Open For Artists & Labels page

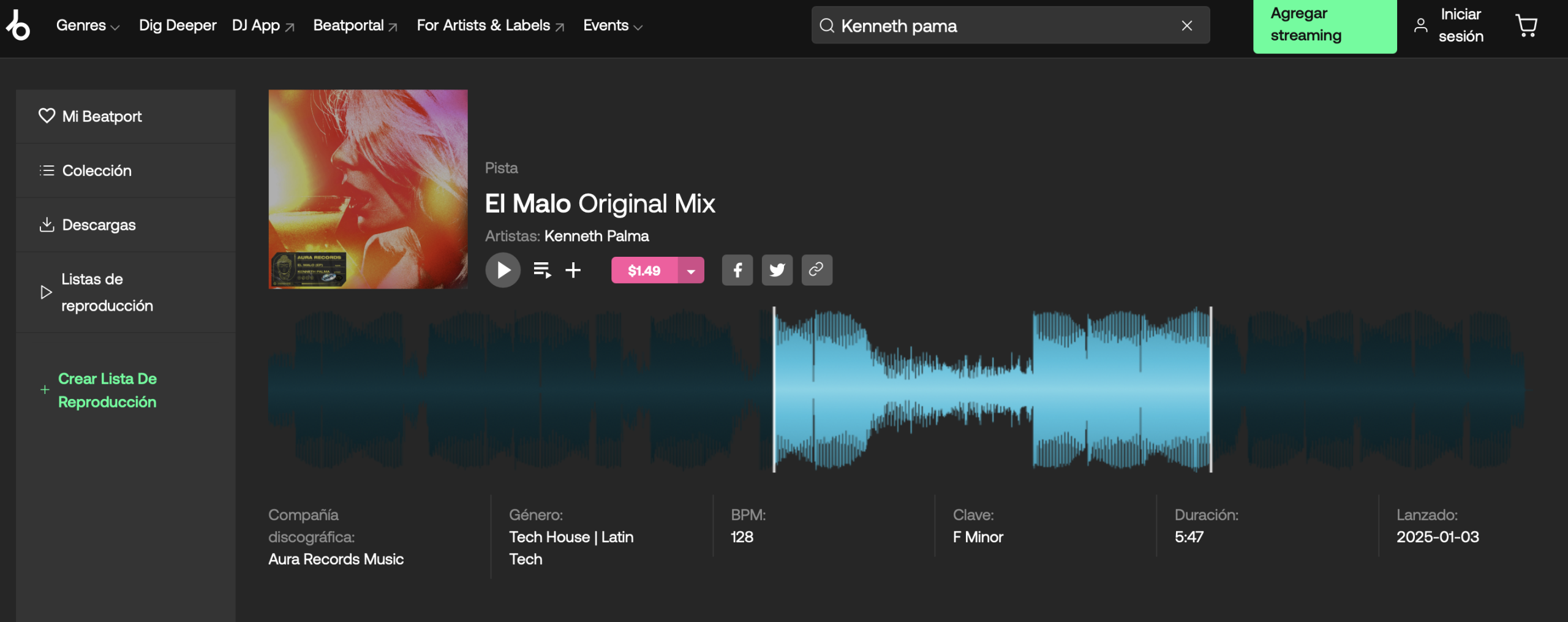[491, 26]
